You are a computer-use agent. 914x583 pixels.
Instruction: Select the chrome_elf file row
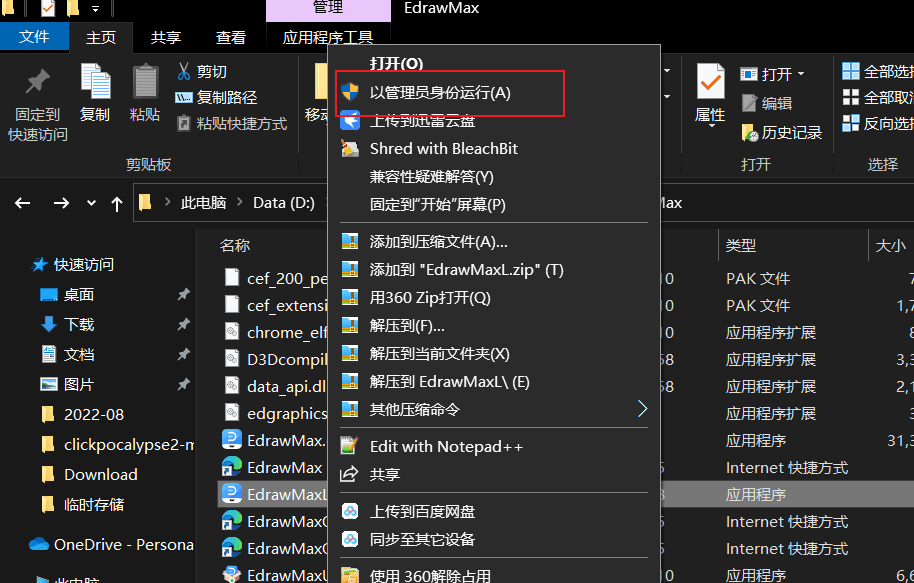coord(275,332)
